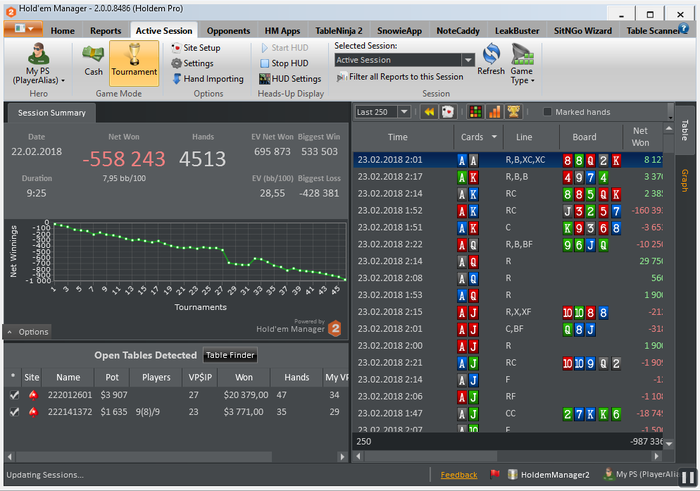Open the Settings gear option
This screenshot has width=700, height=491.
click(192, 63)
